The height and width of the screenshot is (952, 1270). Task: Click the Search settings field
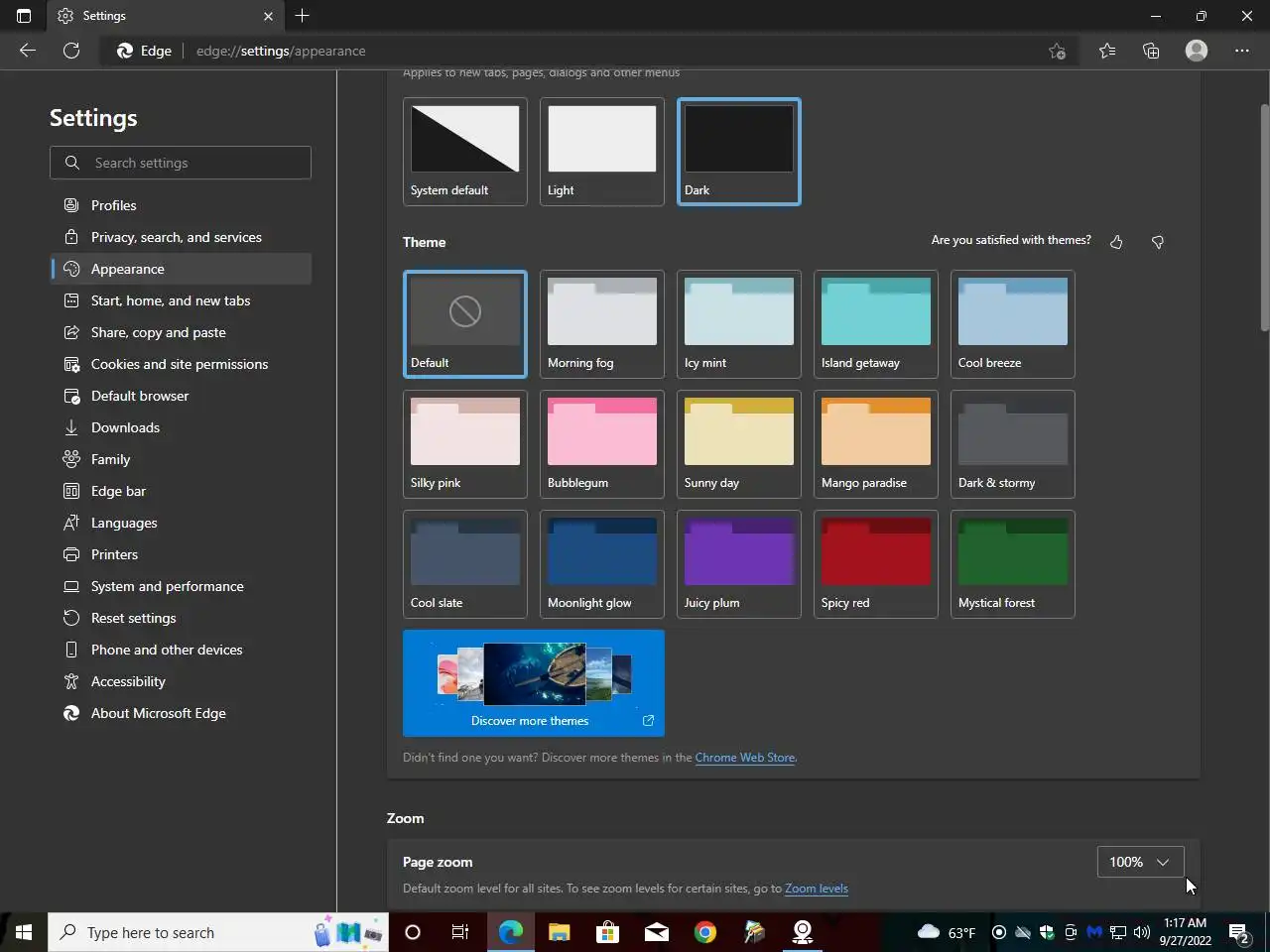click(x=181, y=163)
